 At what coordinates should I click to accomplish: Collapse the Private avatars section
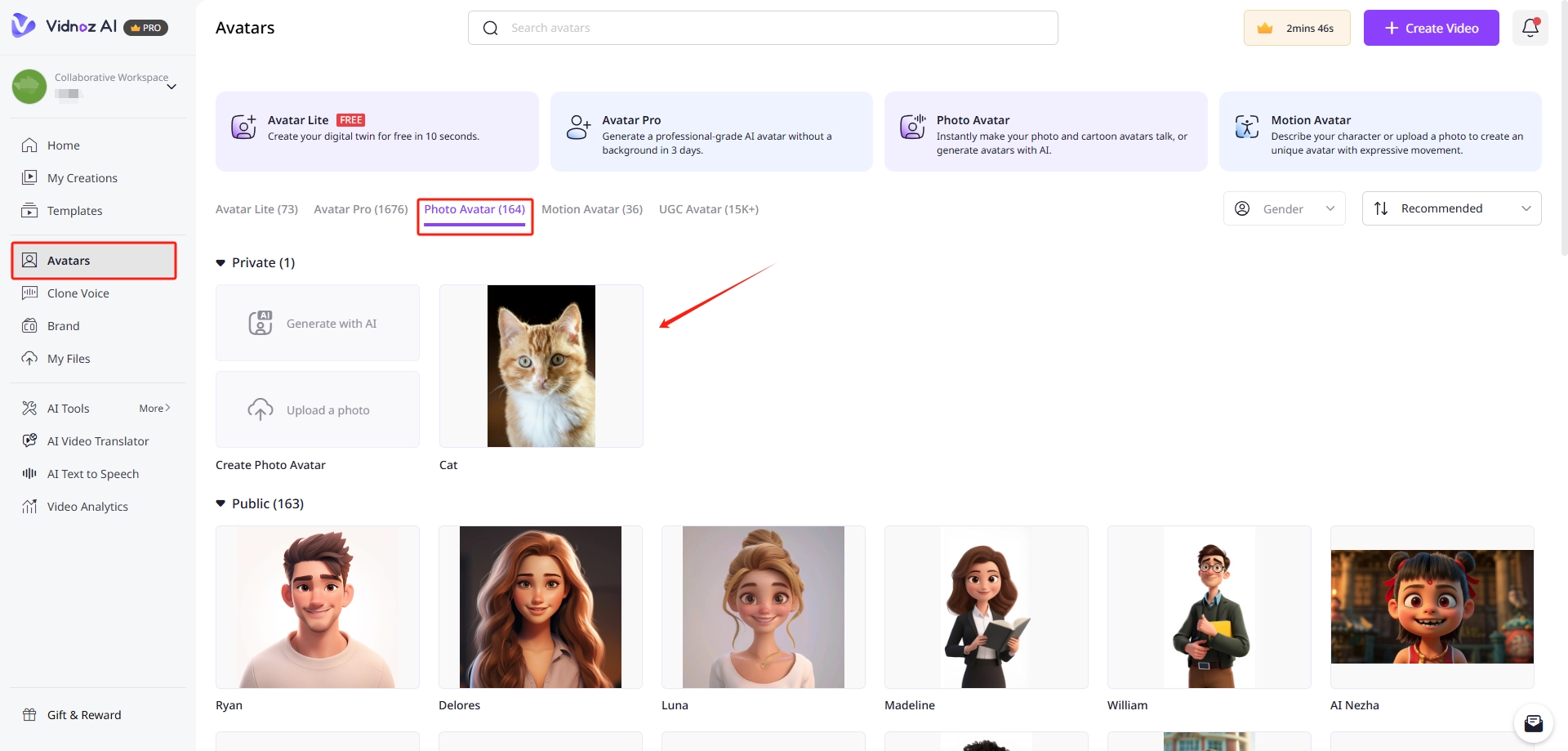(x=220, y=263)
